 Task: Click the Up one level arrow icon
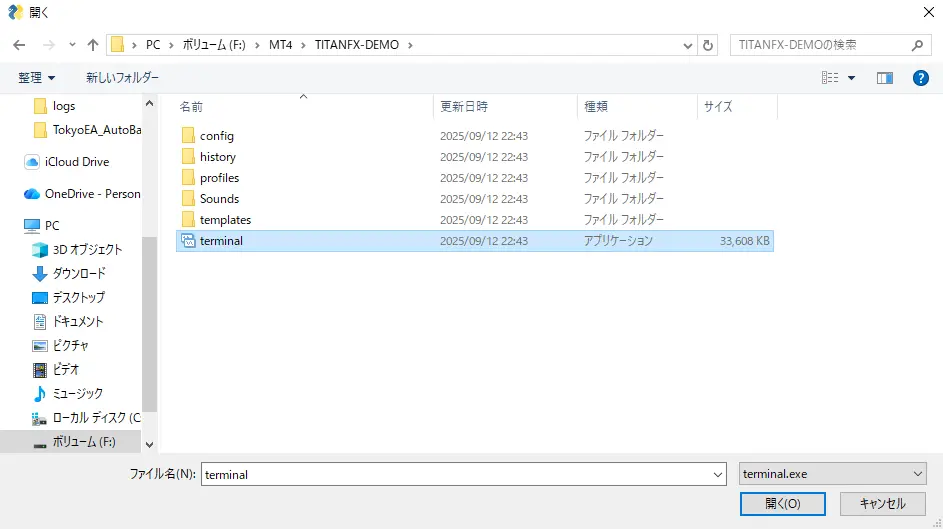pos(93,45)
